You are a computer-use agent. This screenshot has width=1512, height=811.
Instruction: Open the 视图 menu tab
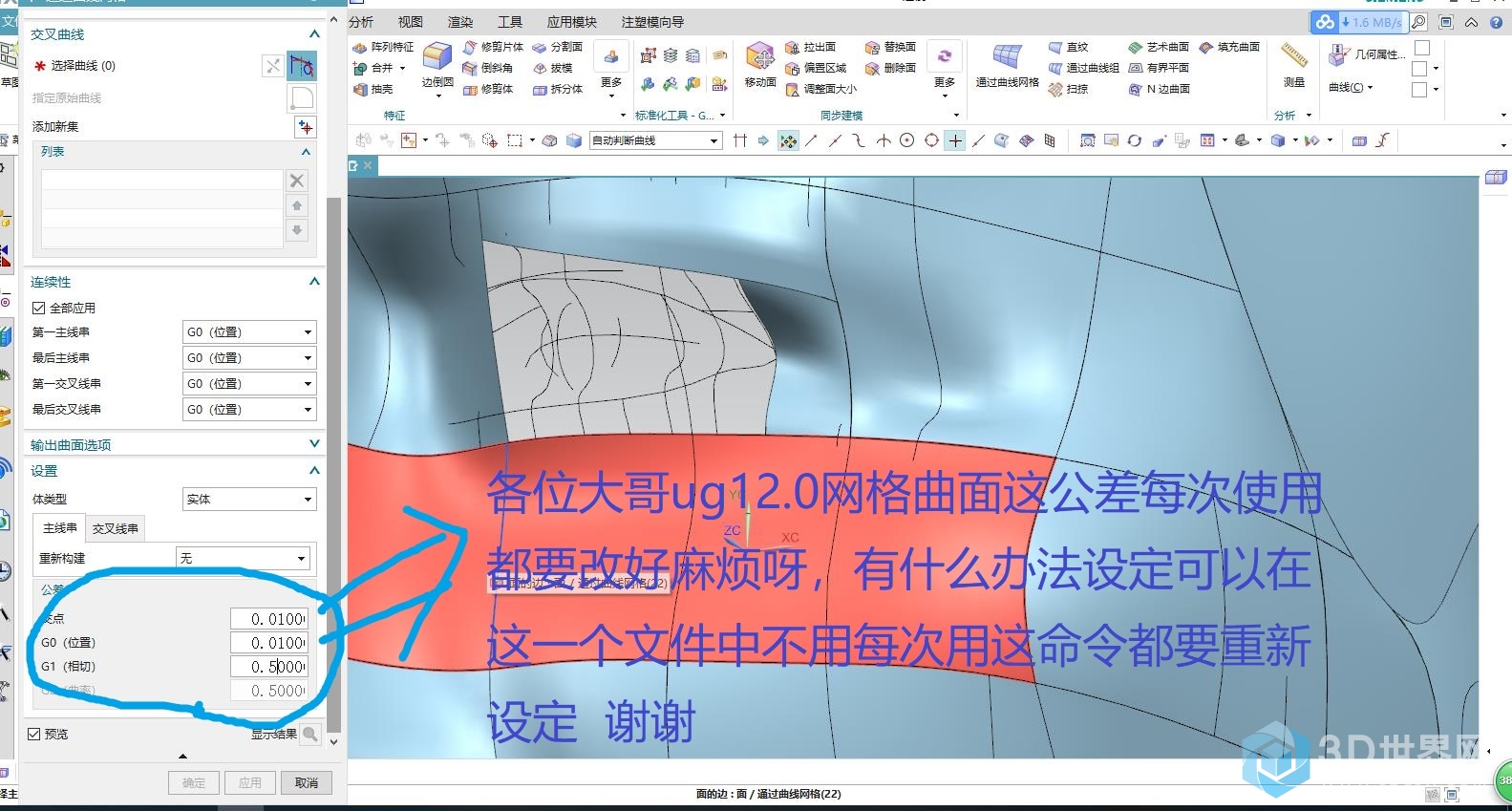point(411,22)
